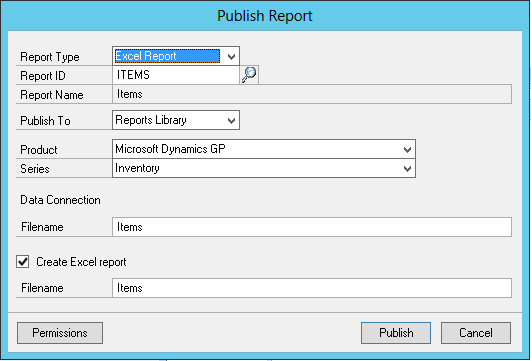Screen dimensions: 531x361
Task: Open the Report Type dropdown arrow
Action: [x=231, y=56]
